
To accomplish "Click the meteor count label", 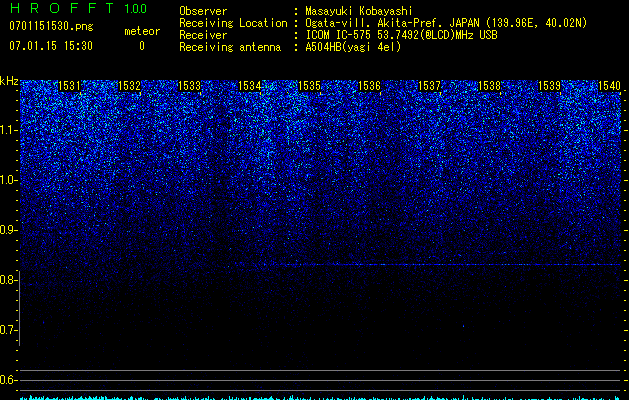I will tap(142, 31).
